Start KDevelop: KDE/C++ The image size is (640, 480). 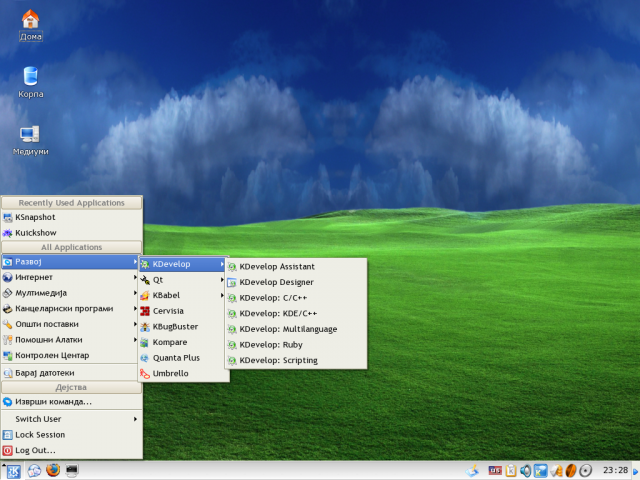click(x=296, y=314)
